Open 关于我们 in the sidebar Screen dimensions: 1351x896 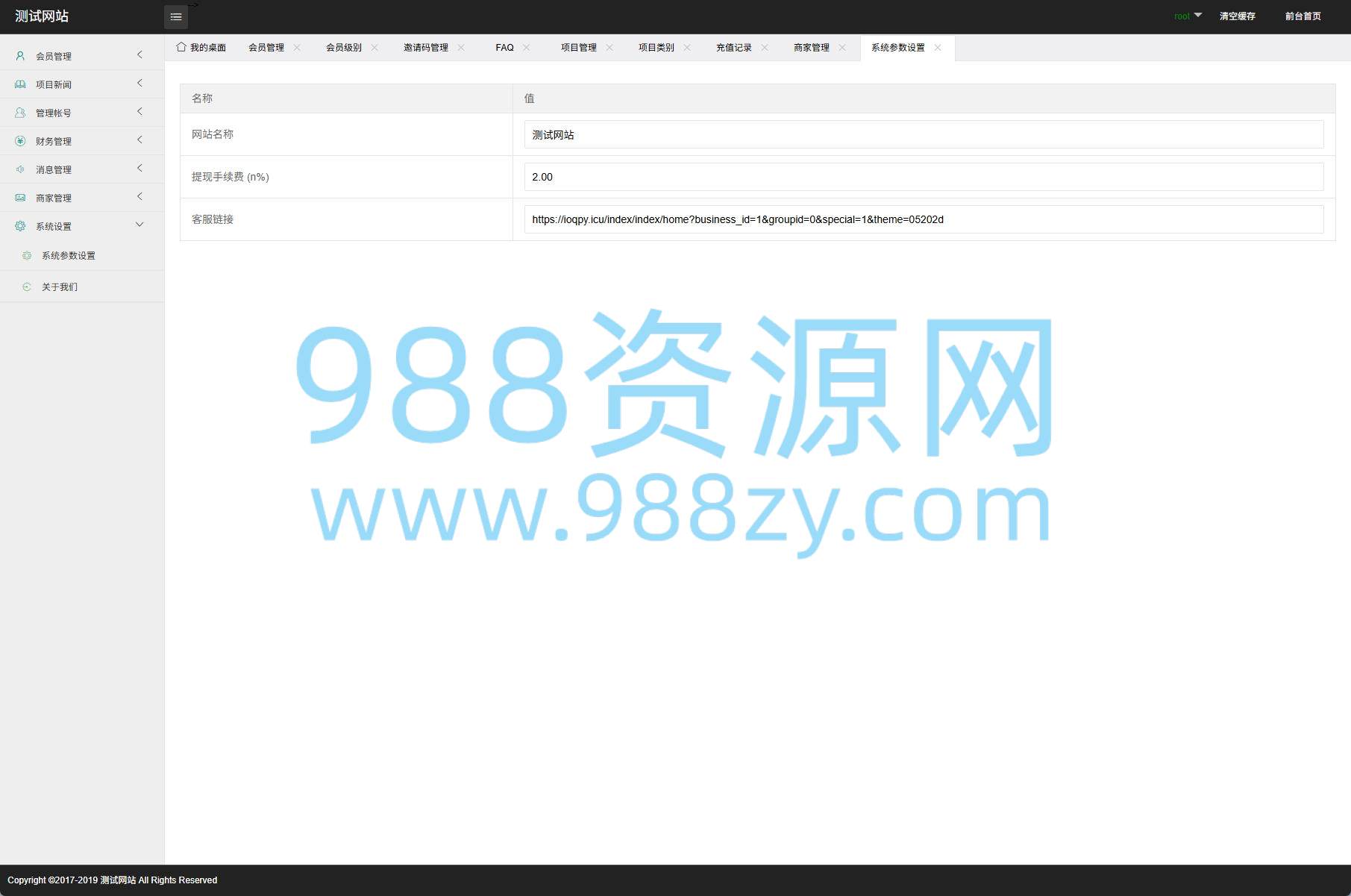tap(60, 286)
